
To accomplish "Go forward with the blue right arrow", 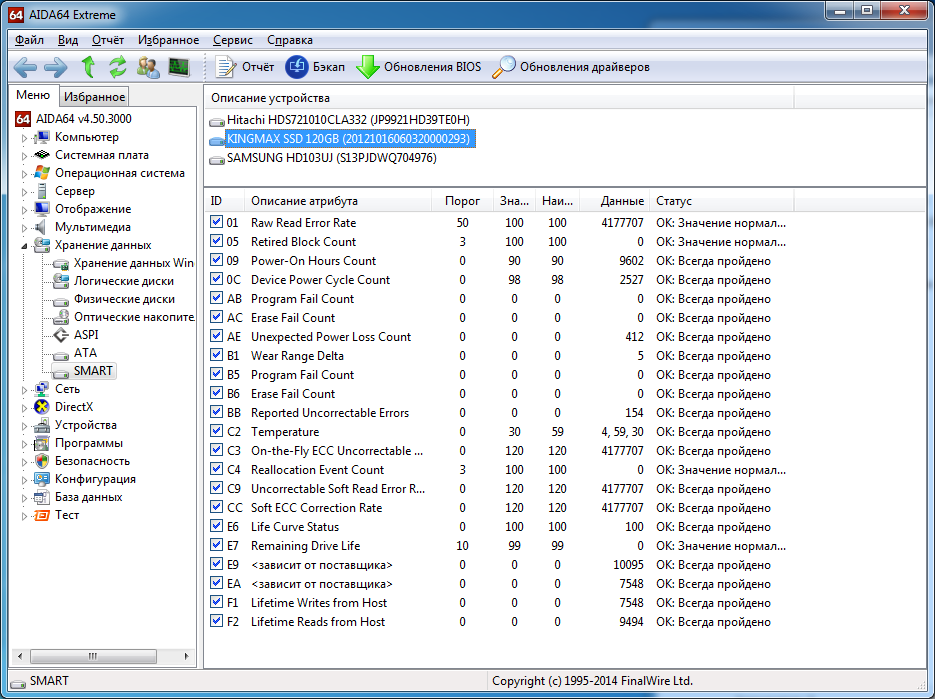I will point(55,67).
